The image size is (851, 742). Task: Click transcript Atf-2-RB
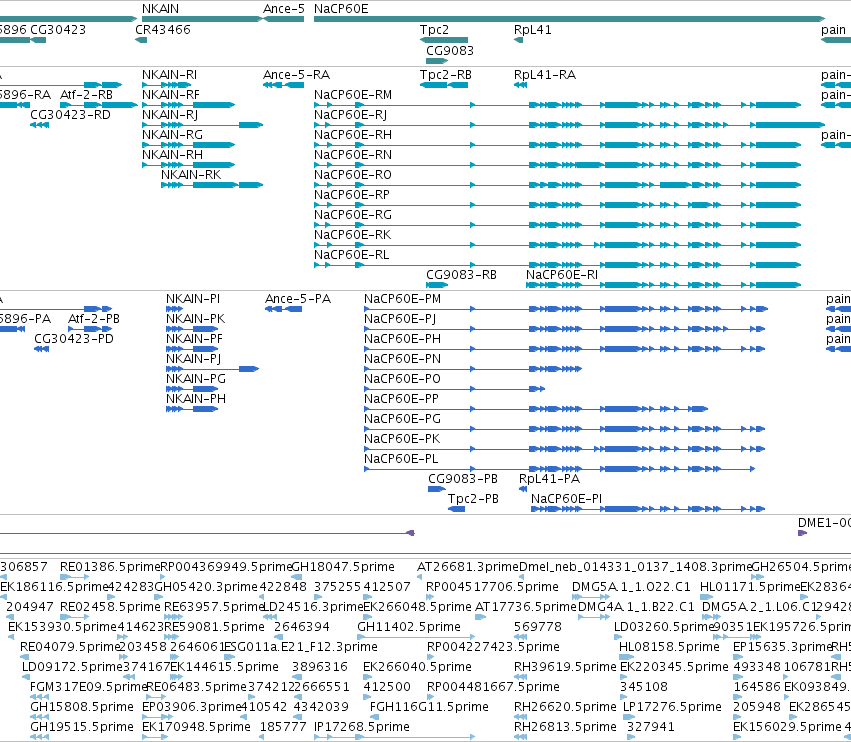86,95
